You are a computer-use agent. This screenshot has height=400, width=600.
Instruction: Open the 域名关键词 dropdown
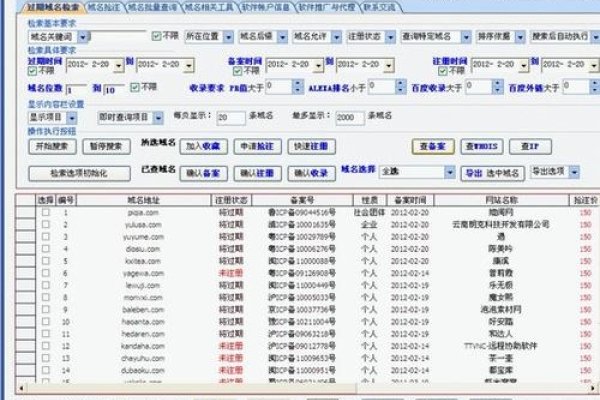(x=83, y=37)
